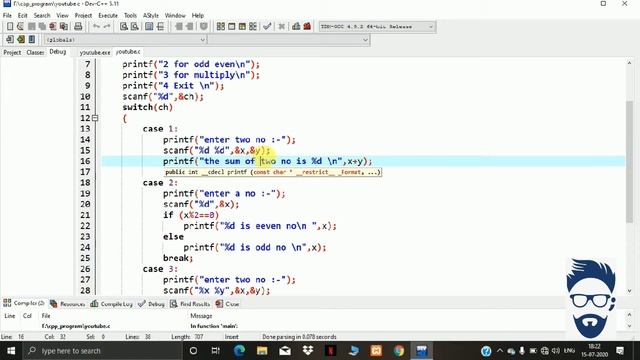Click the New file toolbar icon

(x=10, y=27)
